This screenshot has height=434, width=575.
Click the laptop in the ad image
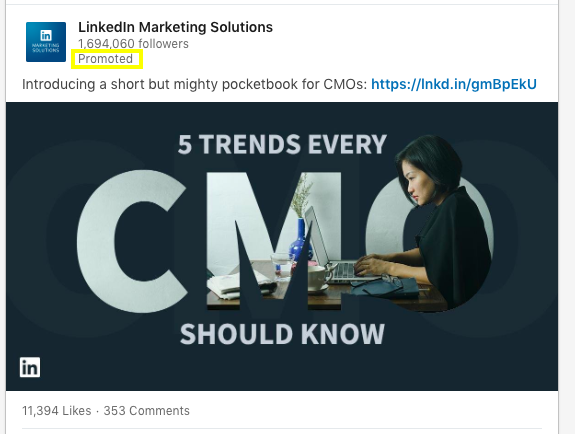[332, 248]
